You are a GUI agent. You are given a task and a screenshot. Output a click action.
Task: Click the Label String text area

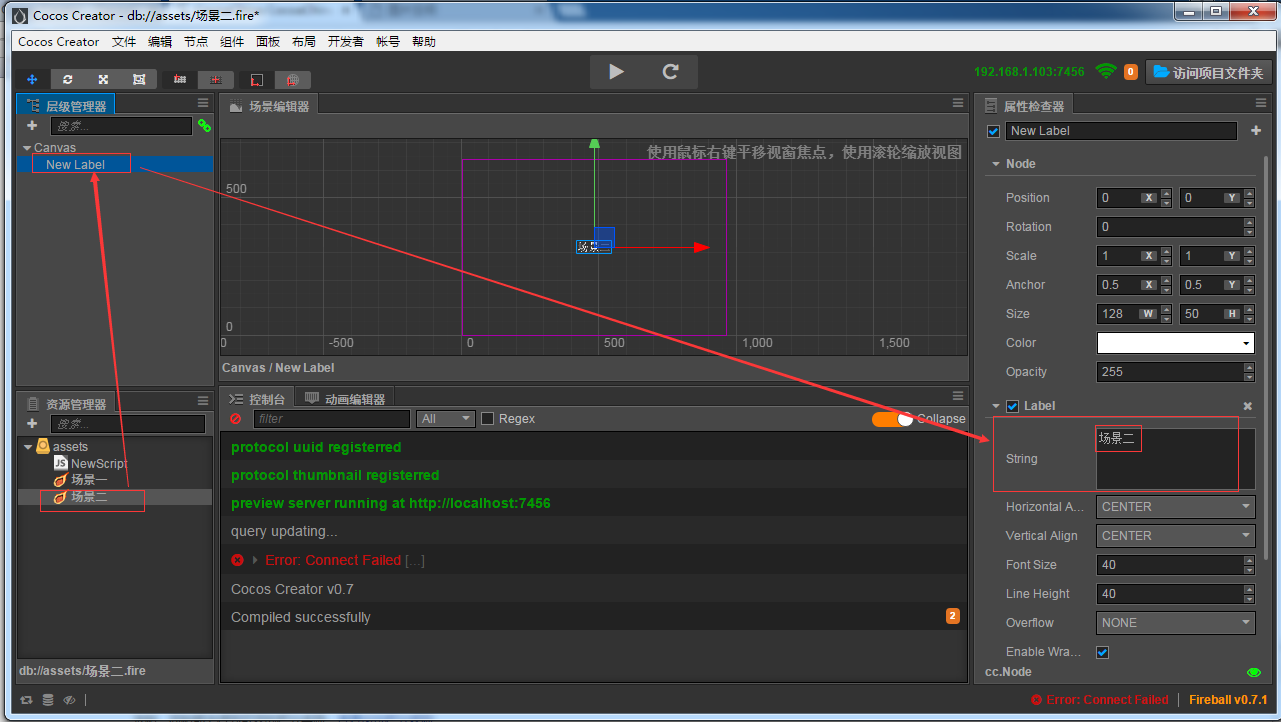pos(1175,458)
